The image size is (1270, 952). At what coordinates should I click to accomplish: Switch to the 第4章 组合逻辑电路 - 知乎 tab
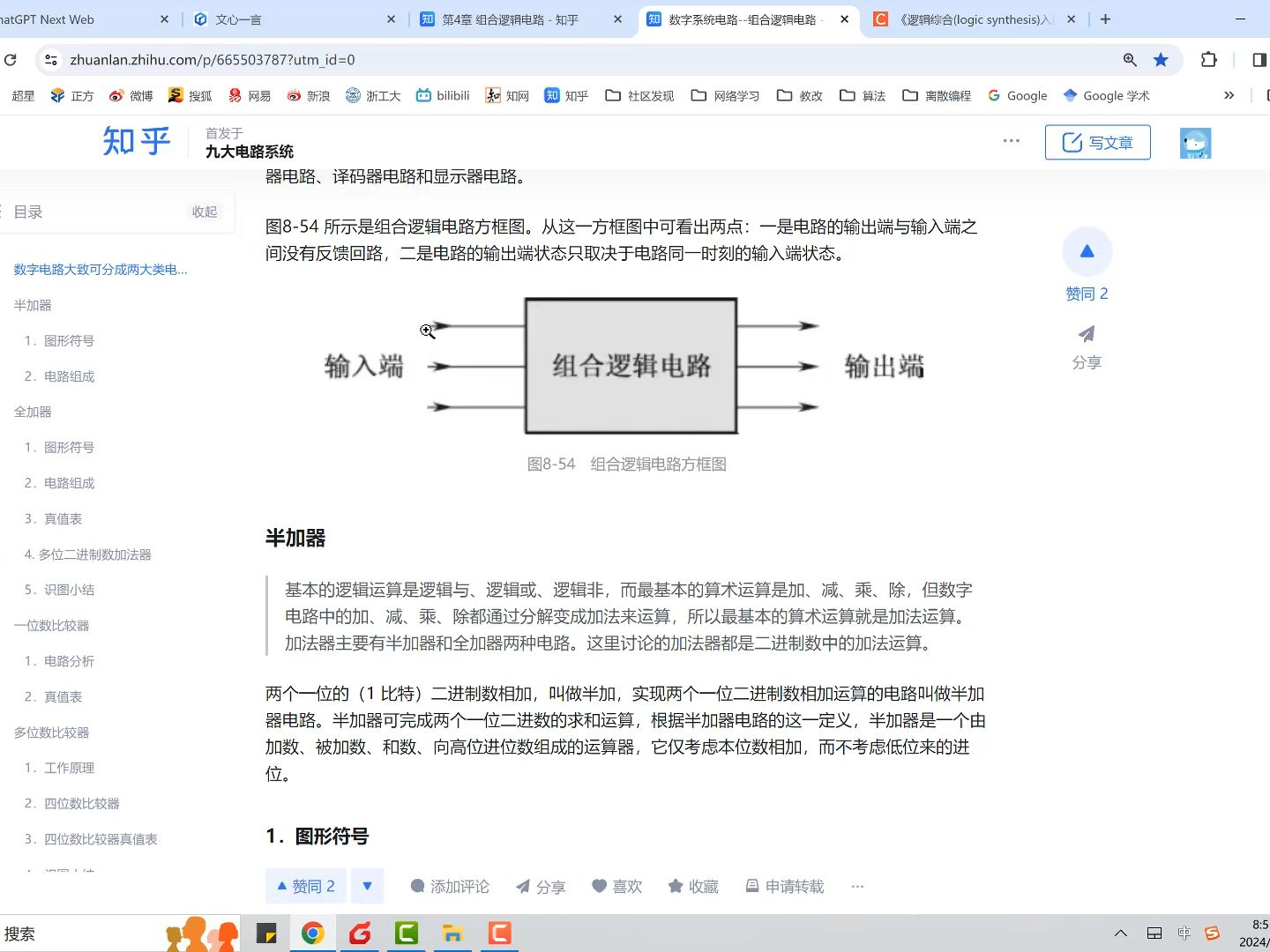point(520,19)
